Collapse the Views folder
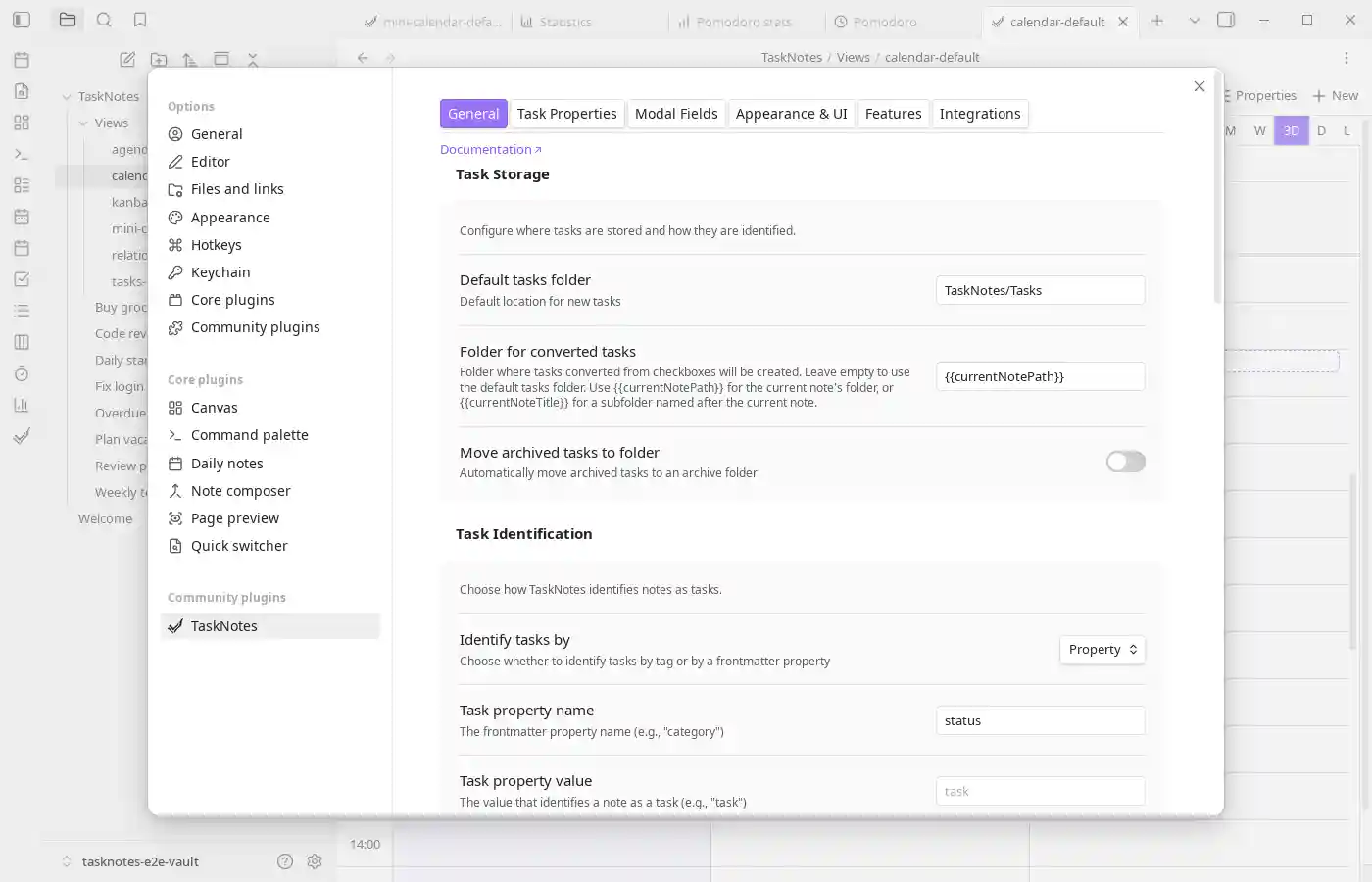The height and width of the screenshot is (882, 1372). point(84,123)
